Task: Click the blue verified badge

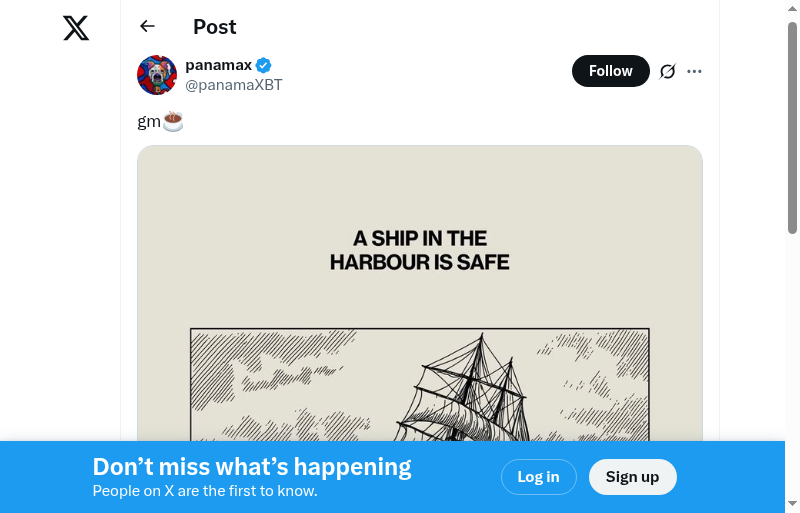Action: tap(264, 66)
